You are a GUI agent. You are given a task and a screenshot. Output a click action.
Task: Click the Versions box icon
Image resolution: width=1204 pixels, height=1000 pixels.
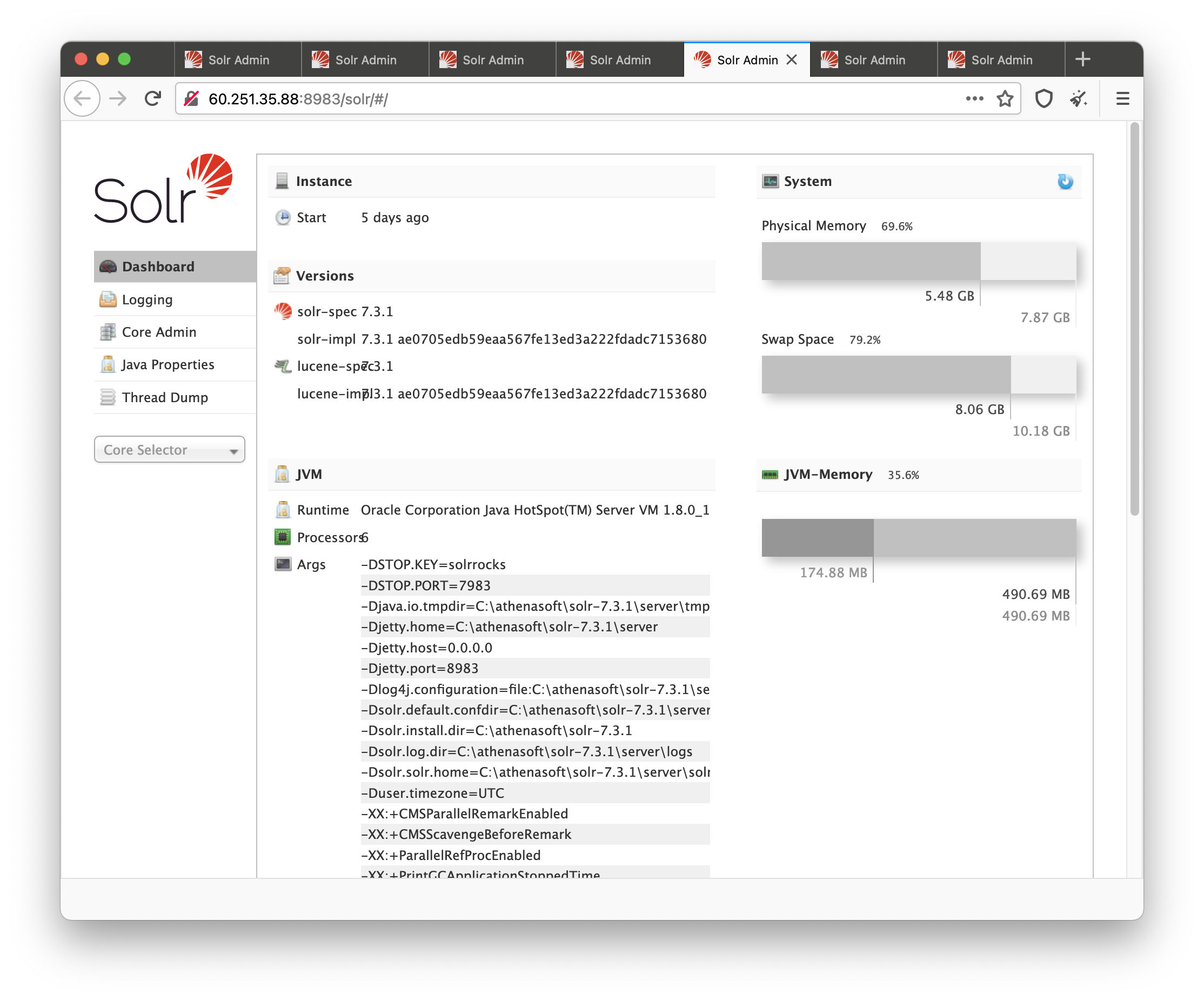tap(282, 276)
